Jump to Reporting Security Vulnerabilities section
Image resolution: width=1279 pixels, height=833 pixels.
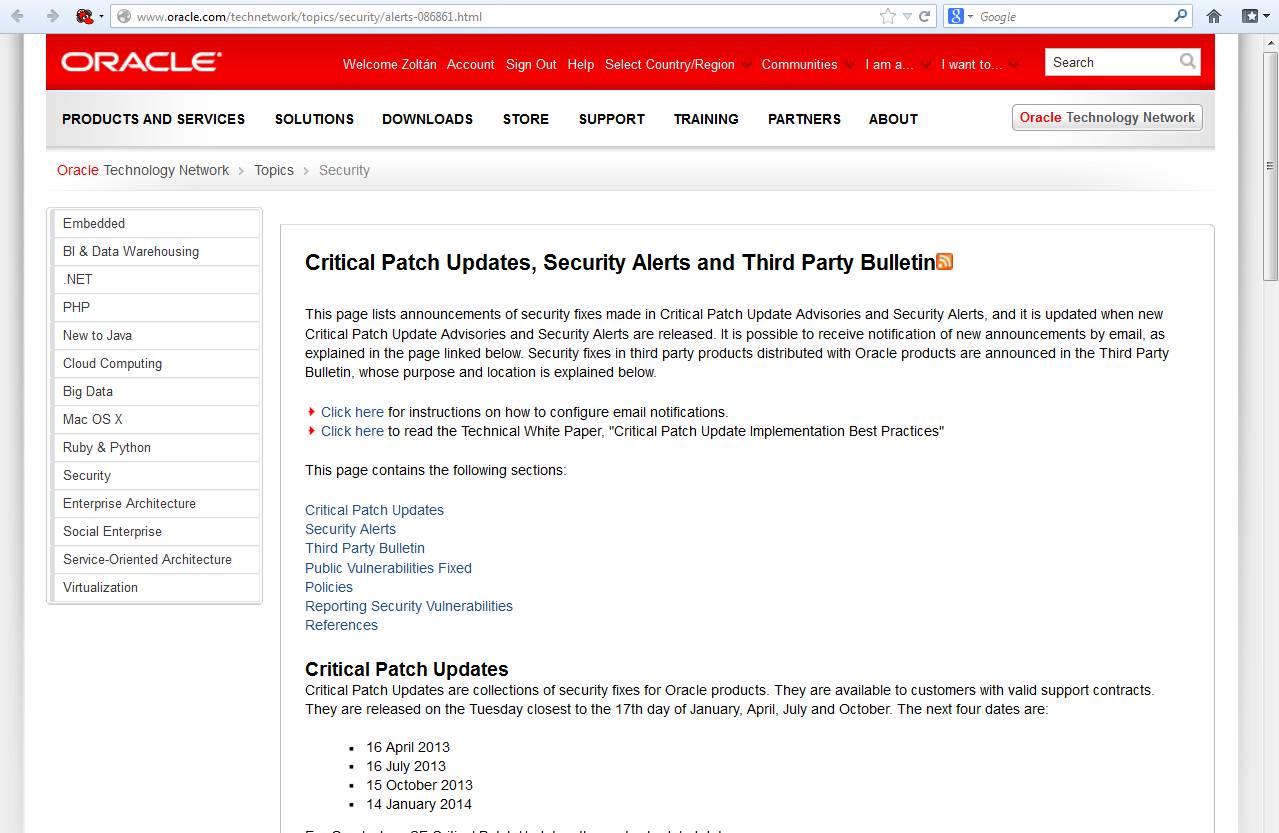click(409, 606)
